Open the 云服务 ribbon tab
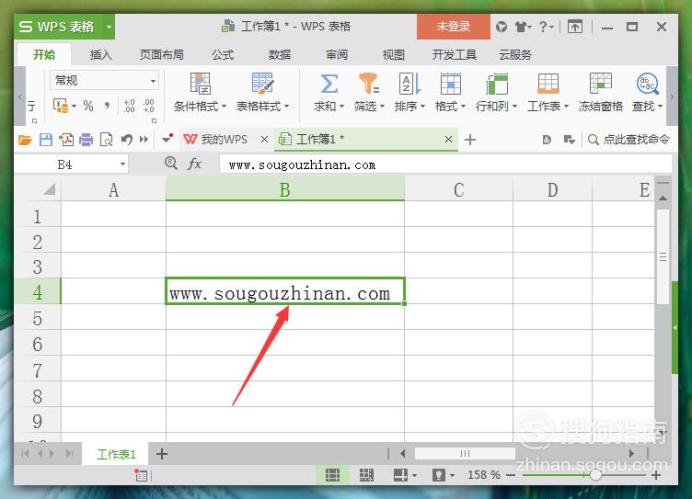 click(x=515, y=55)
